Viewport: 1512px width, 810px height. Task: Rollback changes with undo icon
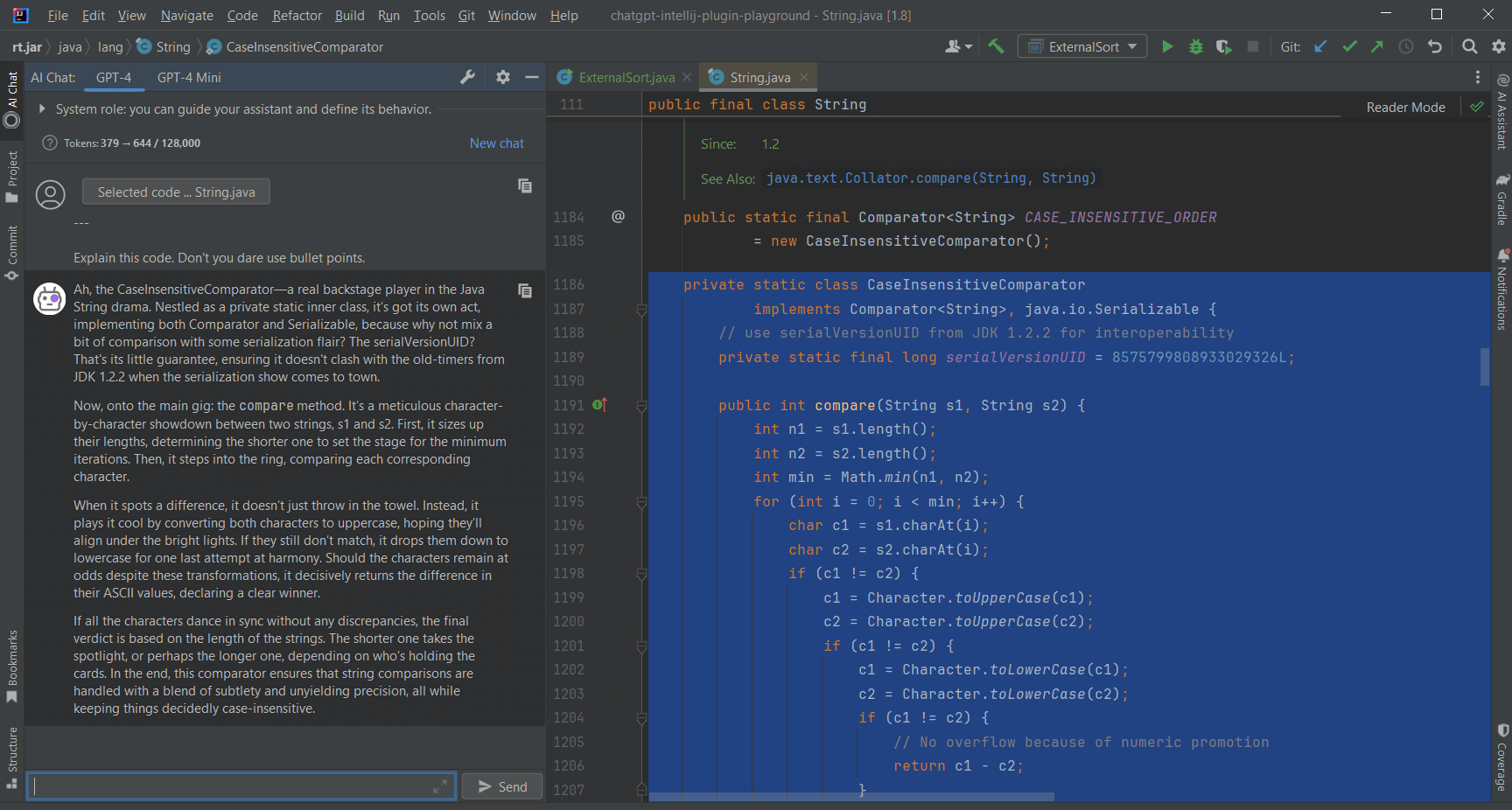tap(1435, 46)
